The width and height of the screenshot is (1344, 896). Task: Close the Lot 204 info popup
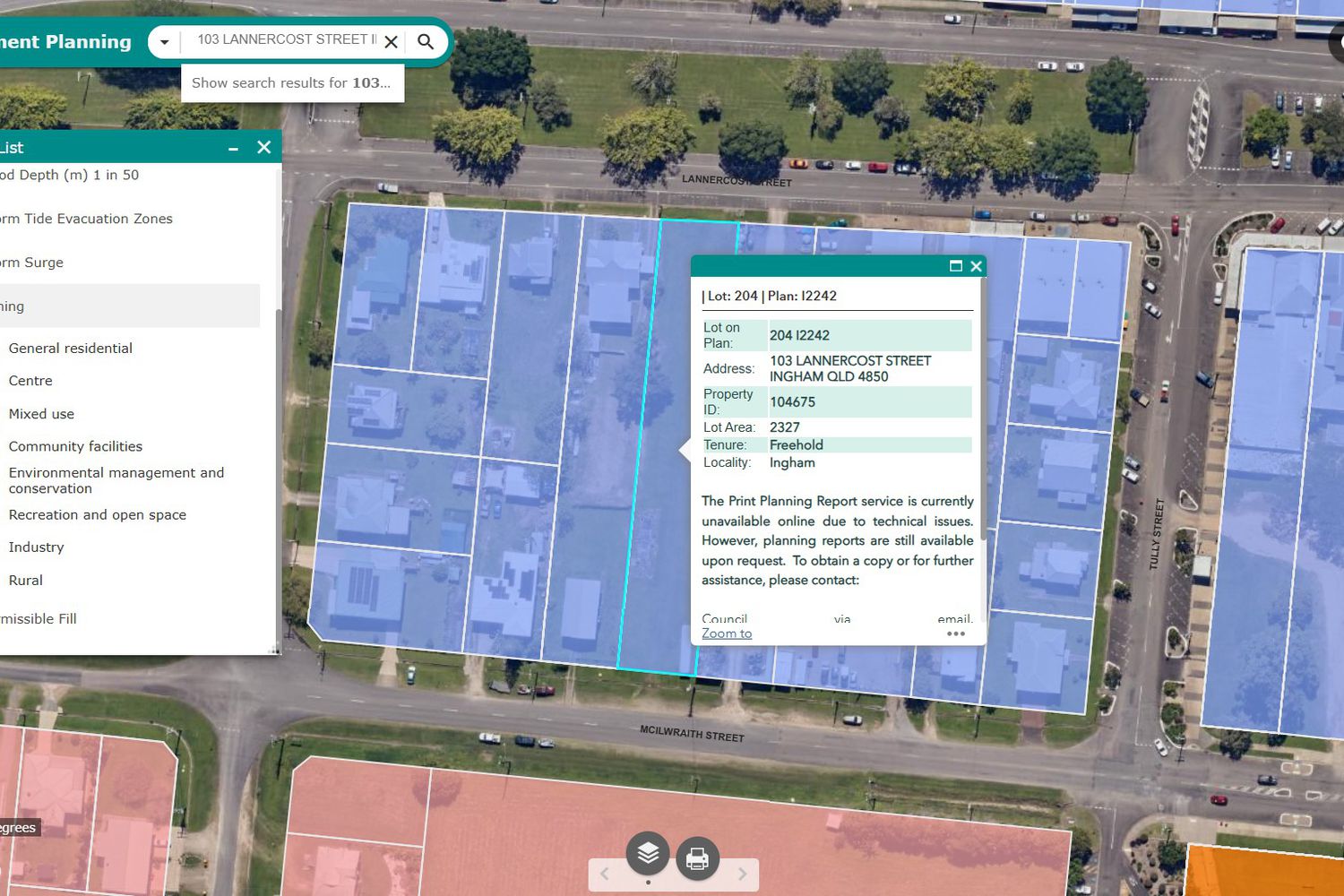(977, 266)
